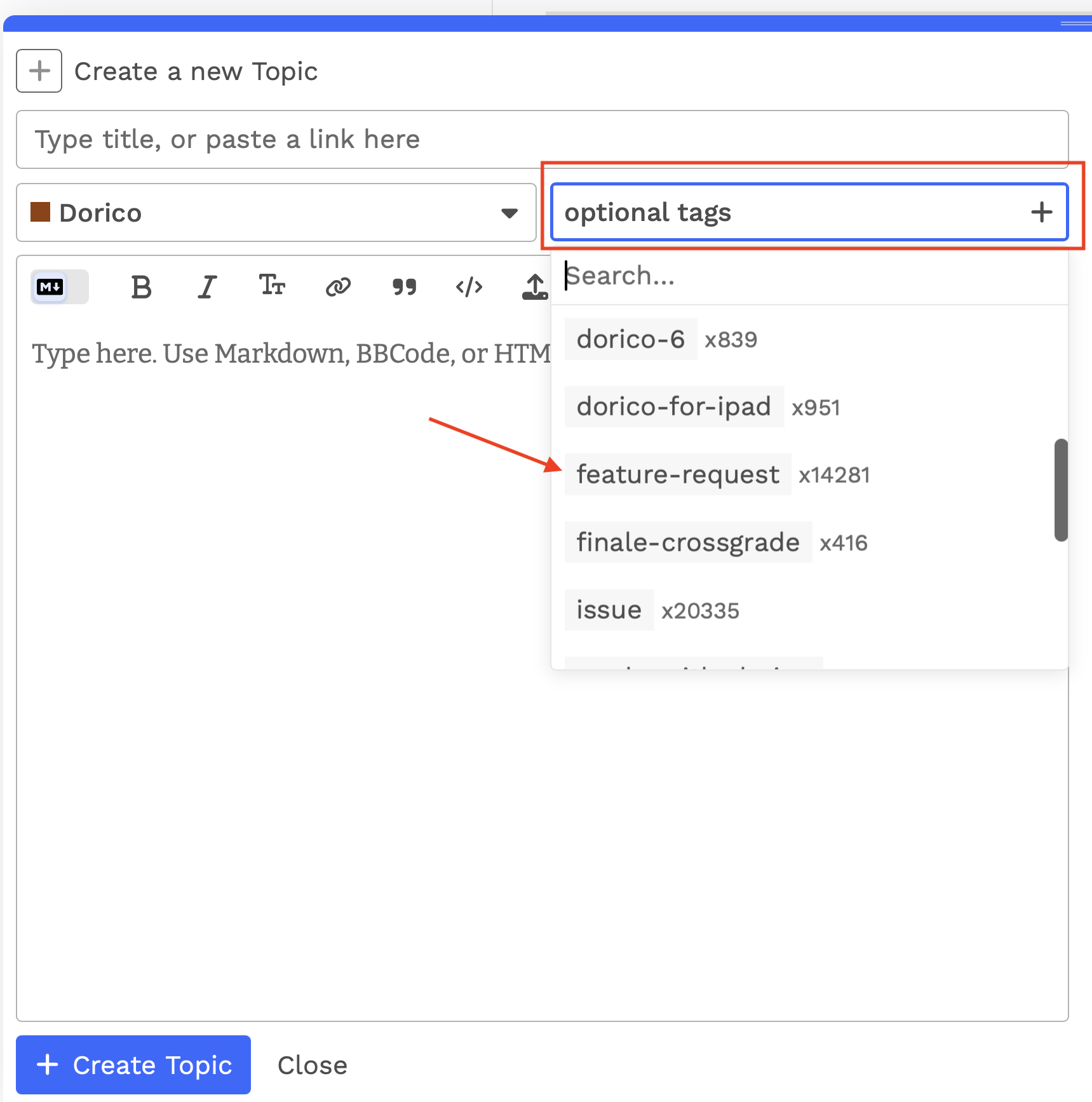The width and height of the screenshot is (1092, 1102).
Task: Click the x14281 count beside feature-request
Action: [834, 475]
